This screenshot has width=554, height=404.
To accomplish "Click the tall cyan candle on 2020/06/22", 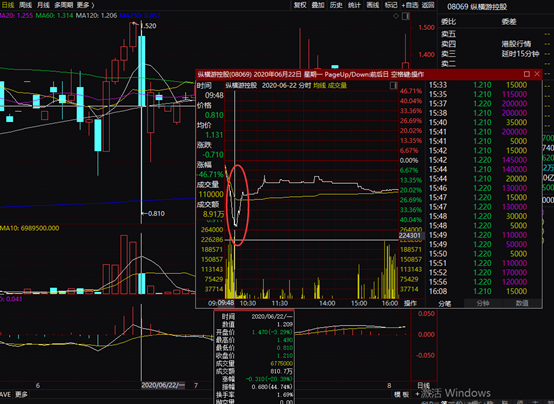I will click(142, 71).
